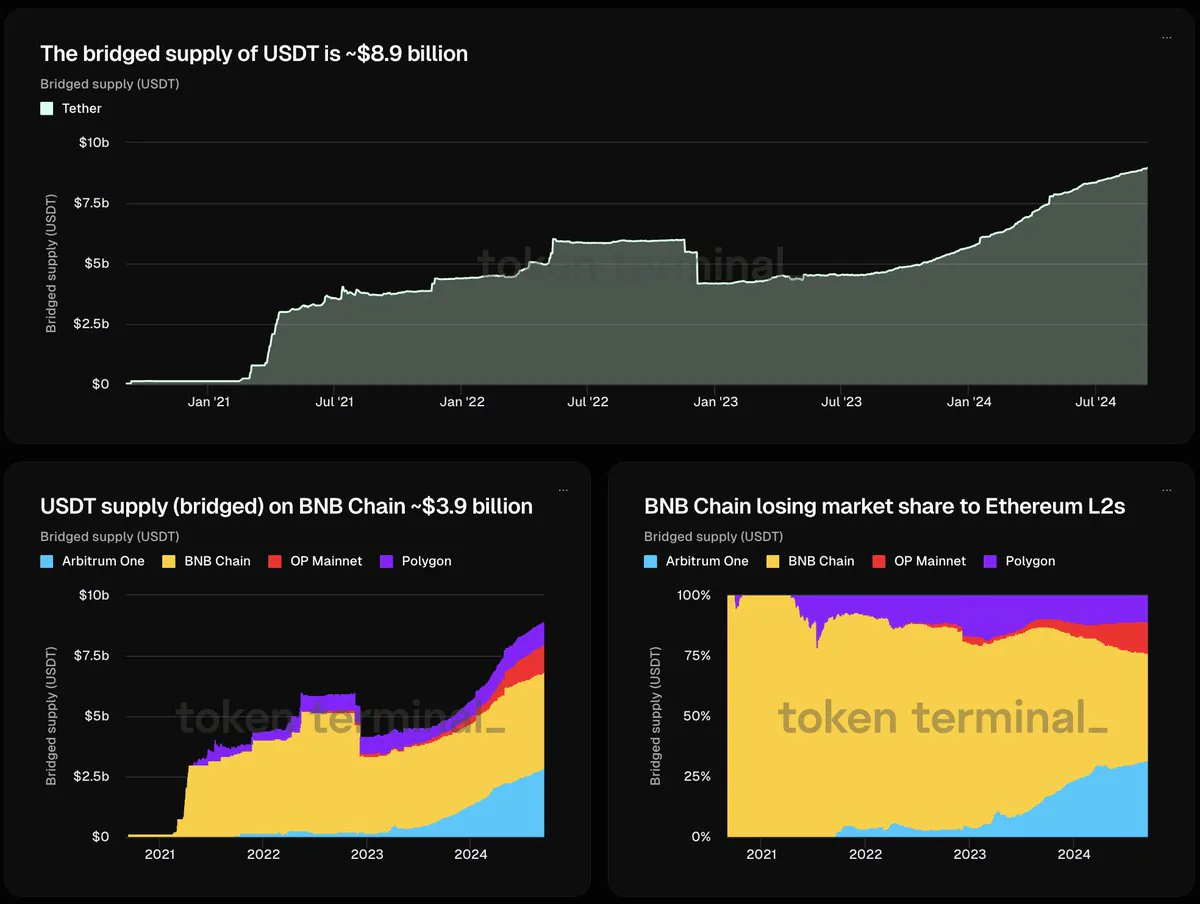The height and width of the screenshot is (904, 1200).
Task: Toggle Arbitrum One in BNB Chain supply chart legend
Action: click(92, 561)
